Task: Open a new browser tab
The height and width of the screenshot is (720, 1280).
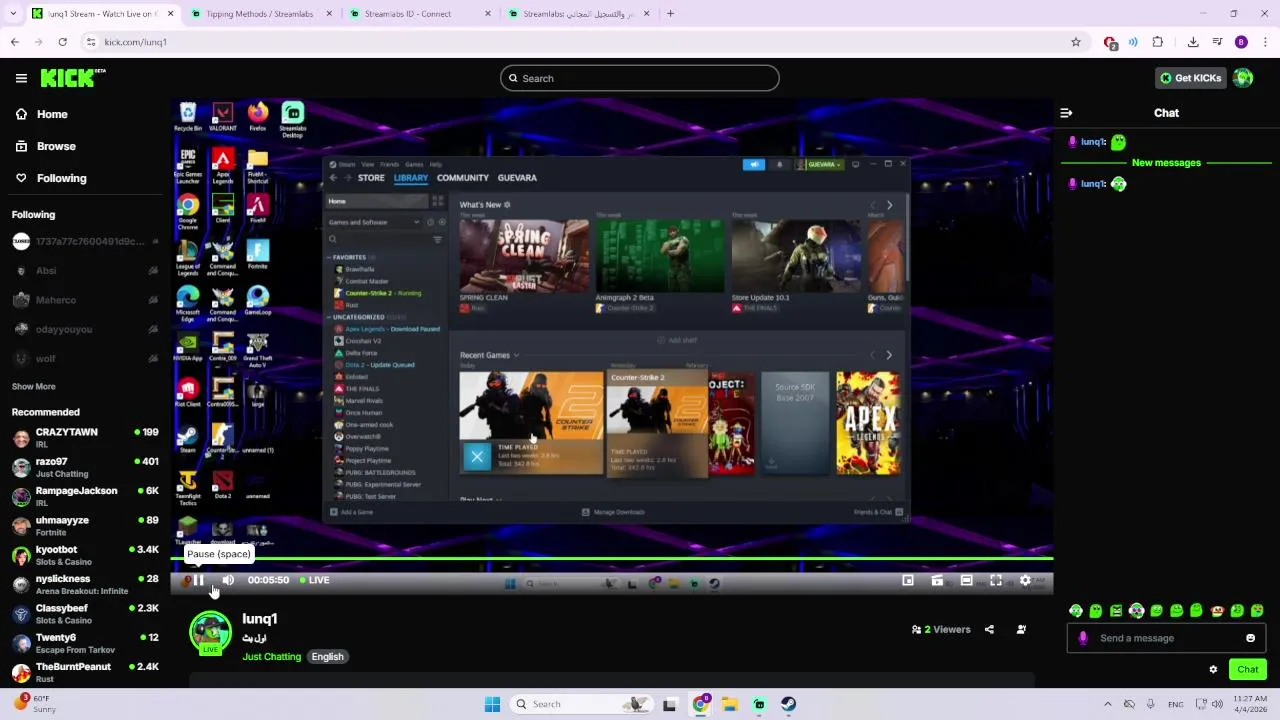Action: [x=670, y=14]
